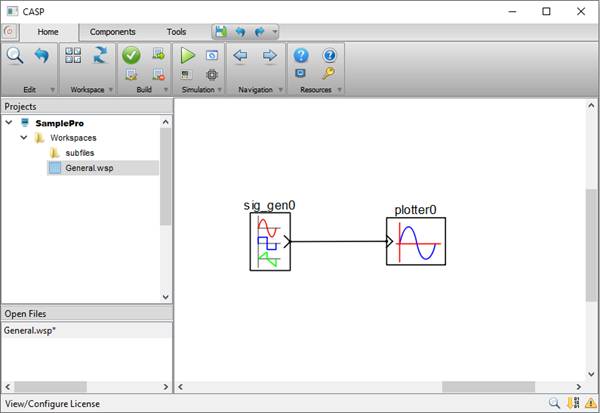600x413 pixels.
Task: Open the Tools ribbon tab
Action: 176,32
